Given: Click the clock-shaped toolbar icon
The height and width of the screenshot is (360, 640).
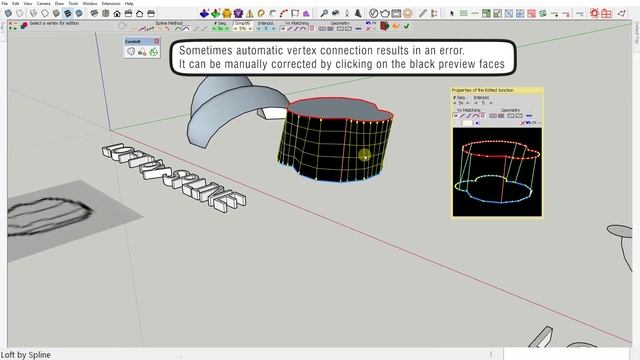Looking at the screenshot, I should 373,13.
